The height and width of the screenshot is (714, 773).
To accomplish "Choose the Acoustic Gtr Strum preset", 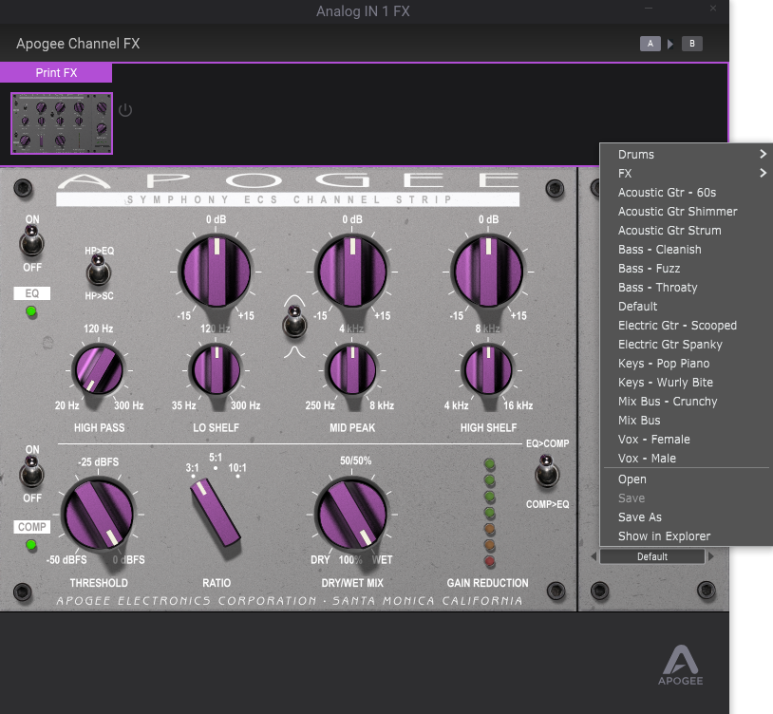I will 688,230.
